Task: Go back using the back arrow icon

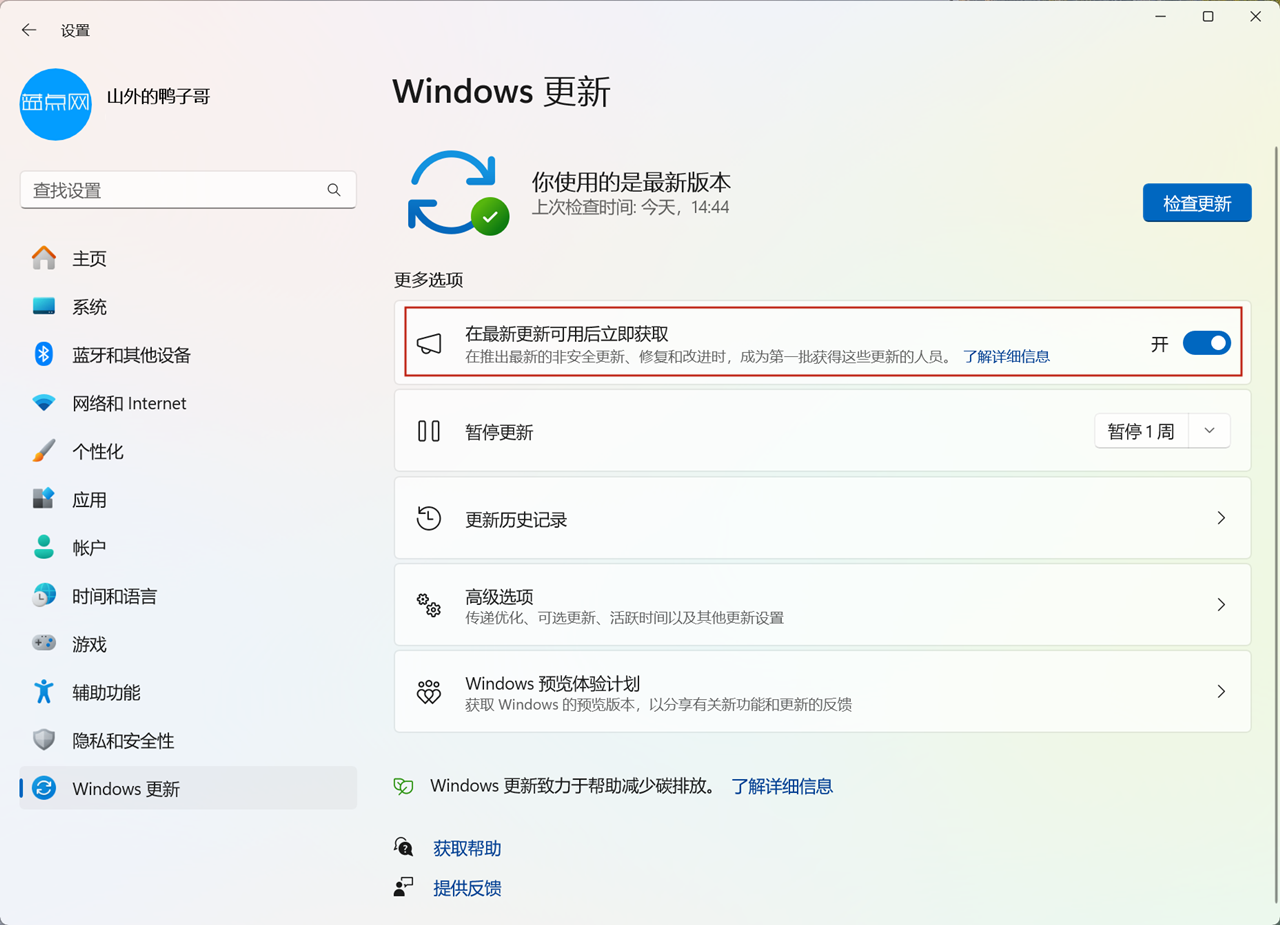Action: coord(28,30)
